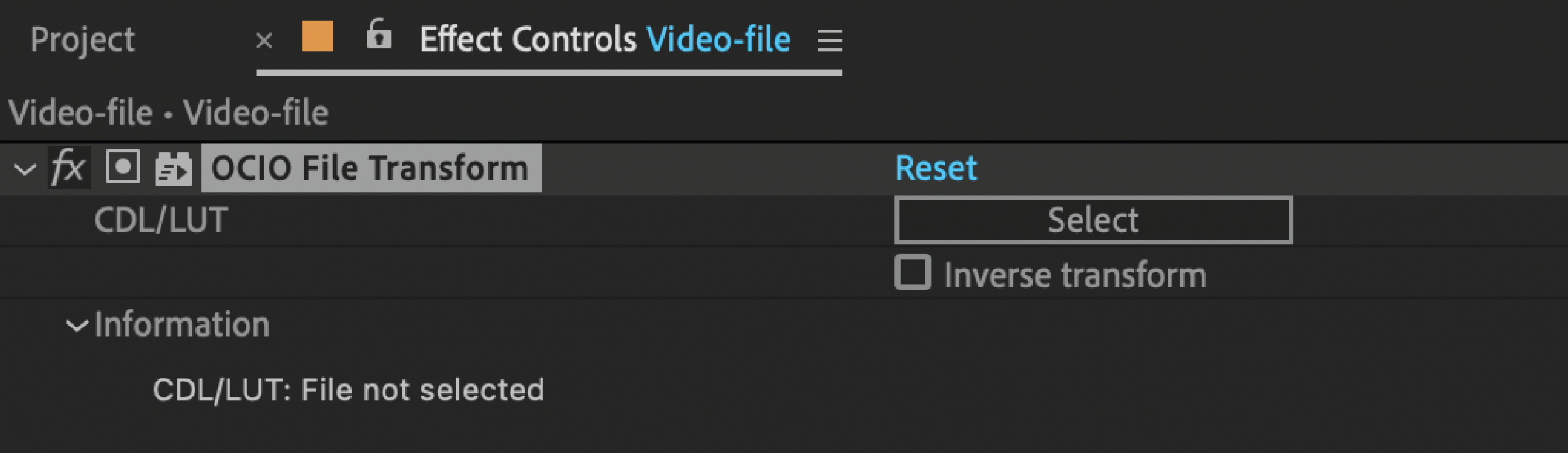Select the Effect Controls Video-file tab
1568x453 pixels.
(604, 39)
